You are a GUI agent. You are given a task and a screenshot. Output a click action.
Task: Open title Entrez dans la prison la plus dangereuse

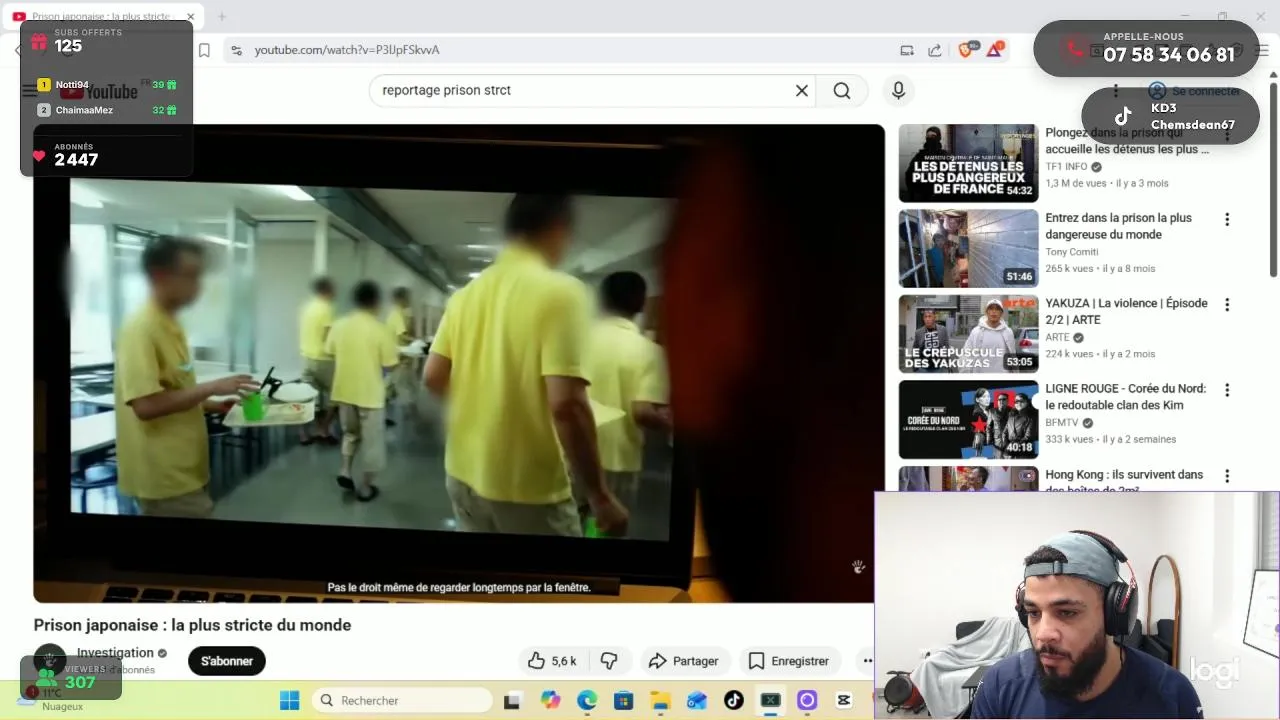click(x=1118, y=226)
